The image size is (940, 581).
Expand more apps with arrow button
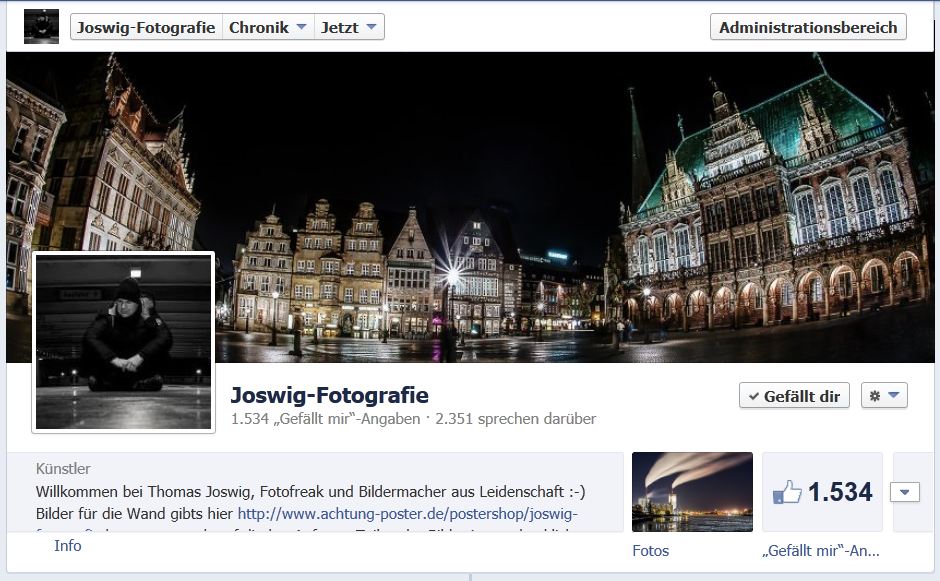click(905, 492)
